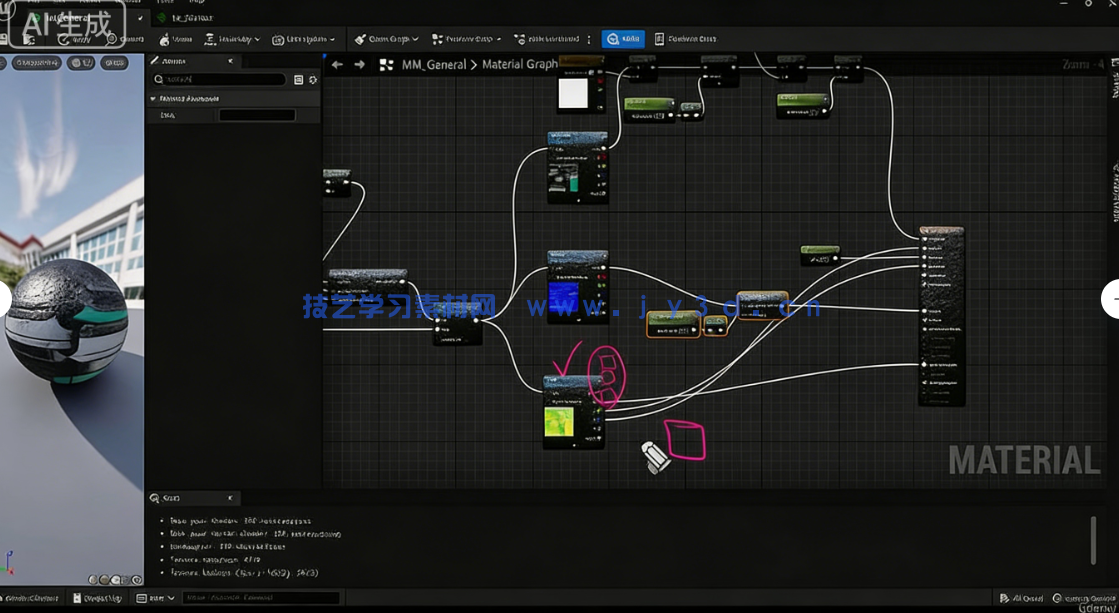Click the magnifier icon of the Stats panel
This screenshot has width=1119, height=613.
[x=155, y=498]
